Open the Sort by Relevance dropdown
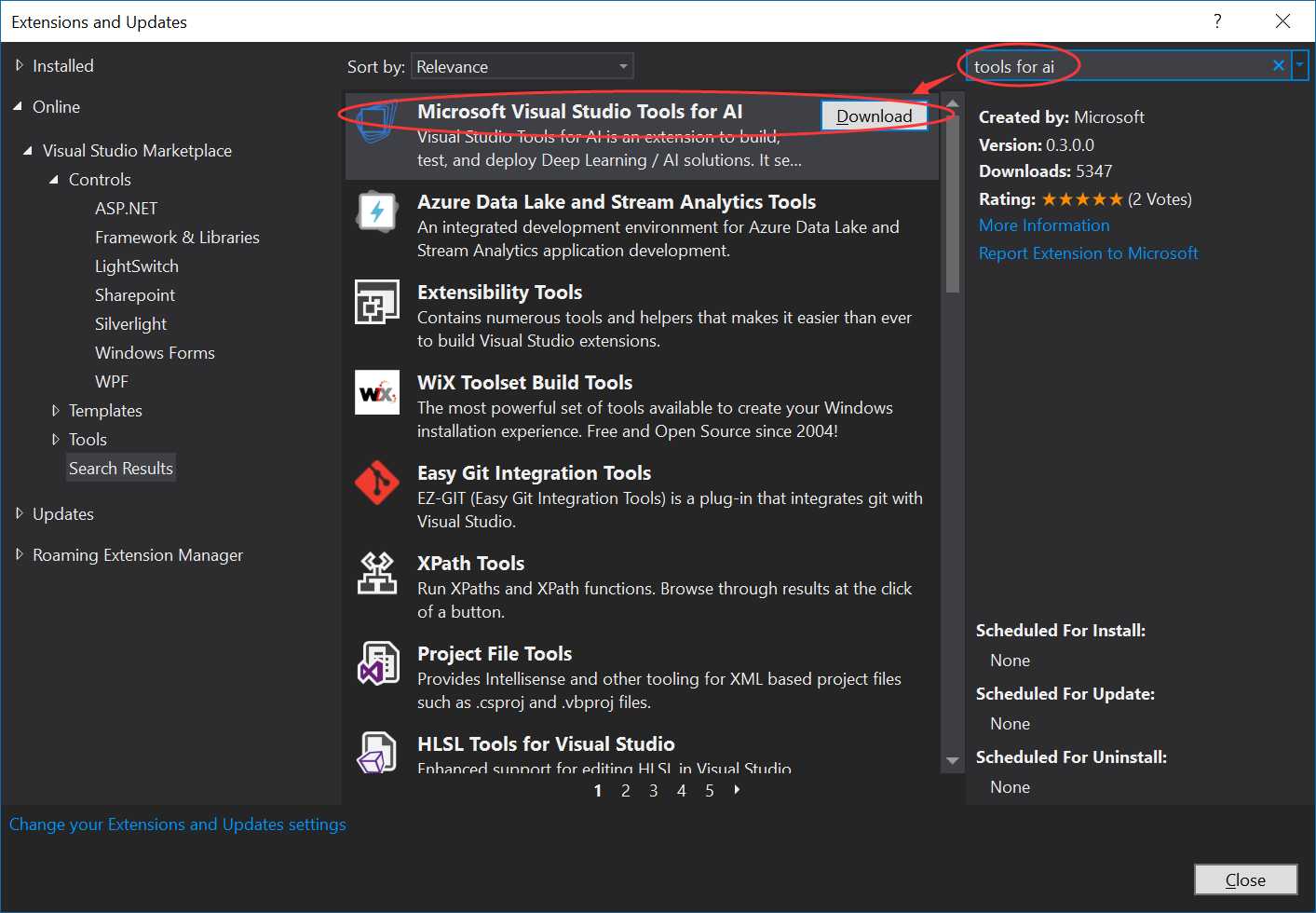Image resolution: width=1316 pixels, height=913 pixels. [522, 66]
